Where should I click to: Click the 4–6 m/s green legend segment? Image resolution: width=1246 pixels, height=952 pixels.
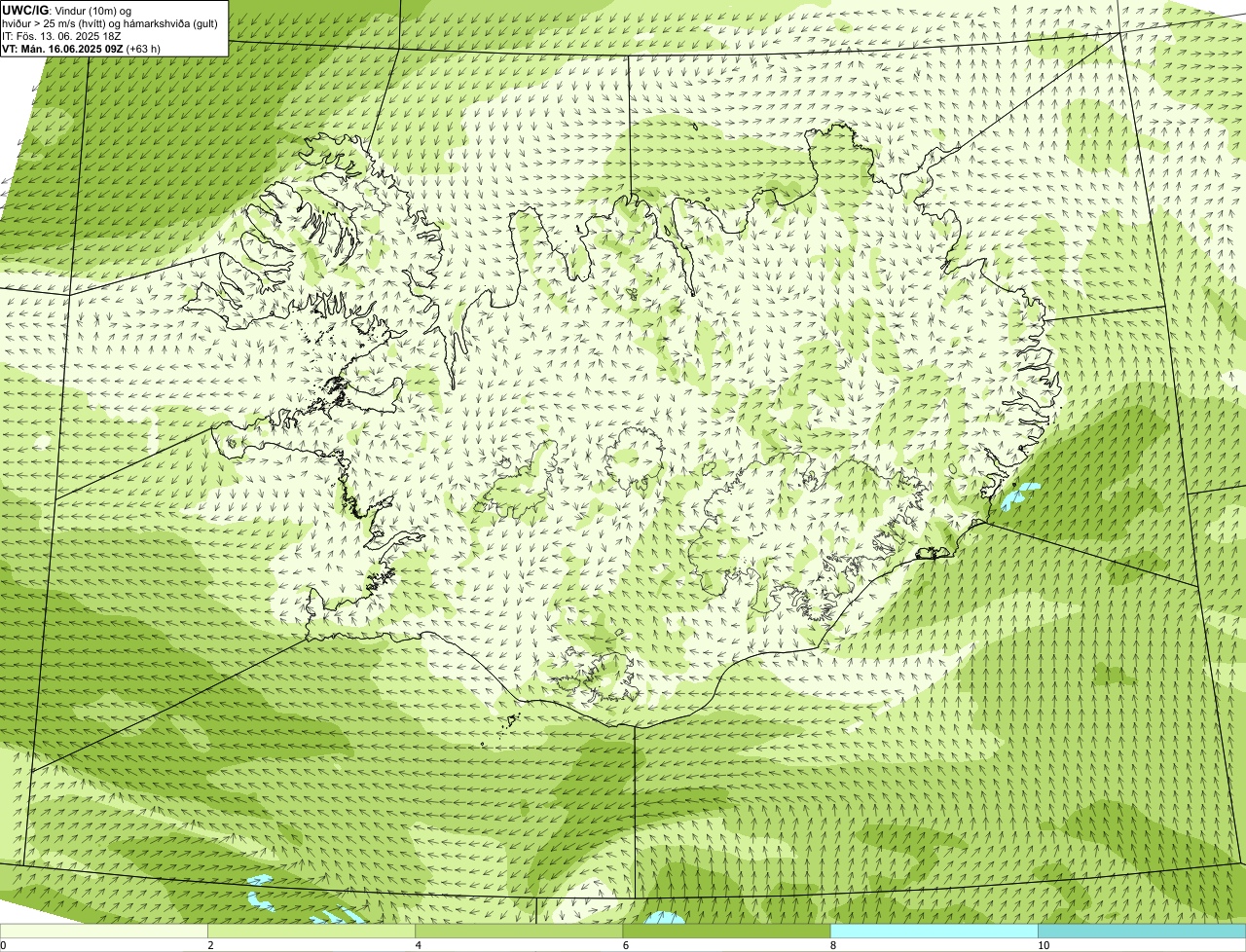tap(519, 932)
